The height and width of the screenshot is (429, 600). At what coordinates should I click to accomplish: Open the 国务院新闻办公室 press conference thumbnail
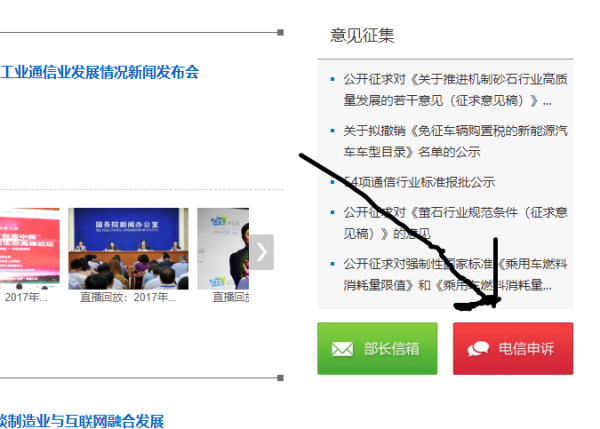point(128,248)
